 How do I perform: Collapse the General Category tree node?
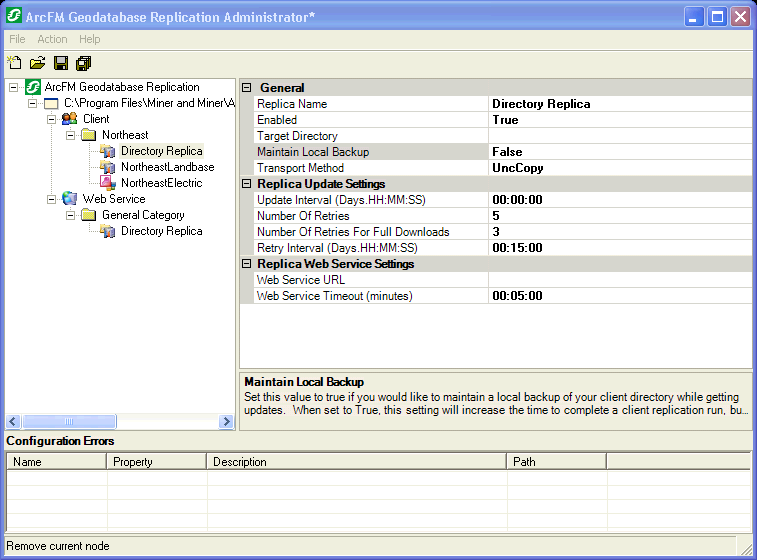[x=70, y=215]
